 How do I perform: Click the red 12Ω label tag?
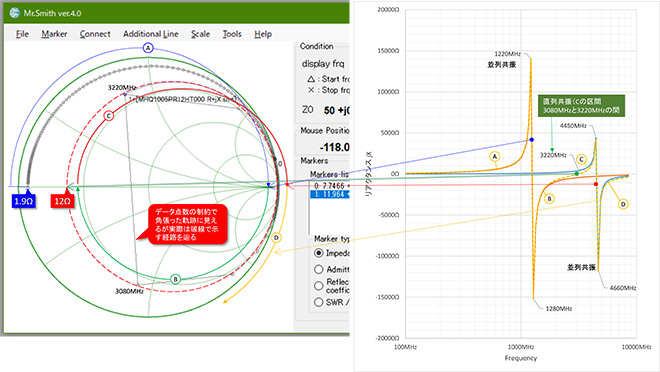pyautogui.click(x=62, y=201)
